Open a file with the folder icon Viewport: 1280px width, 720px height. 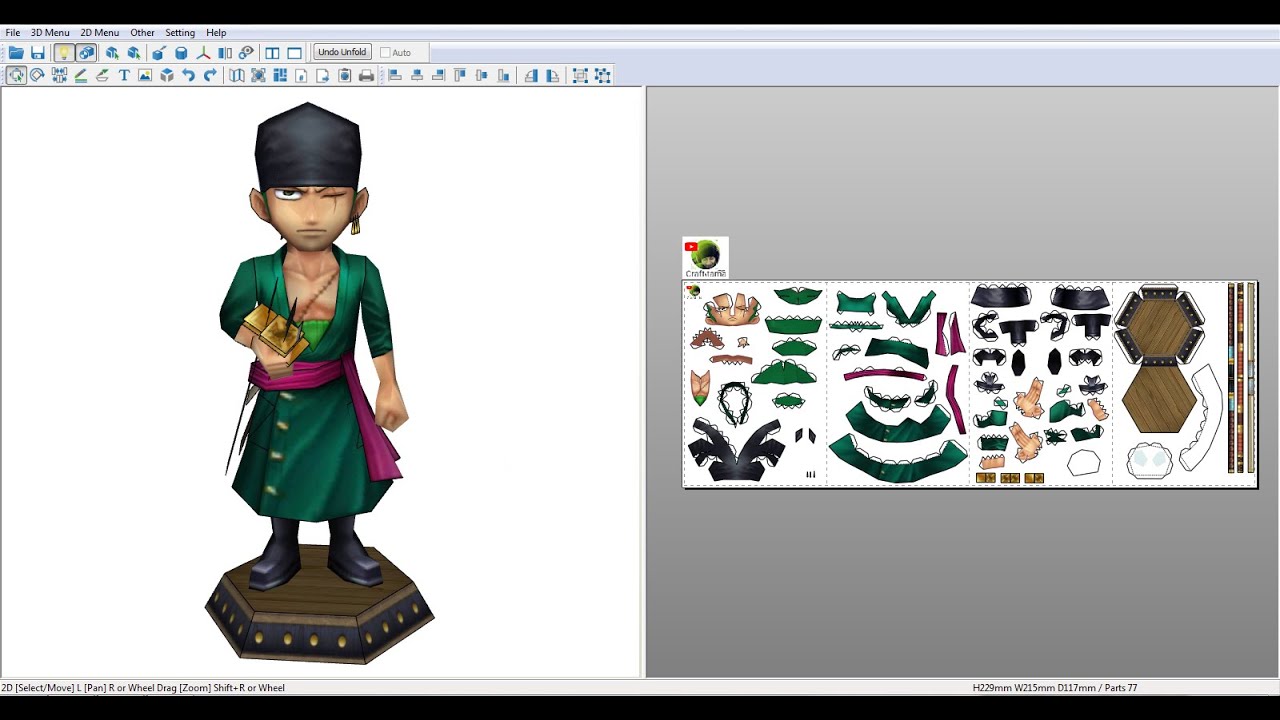[x=16, y=53]
